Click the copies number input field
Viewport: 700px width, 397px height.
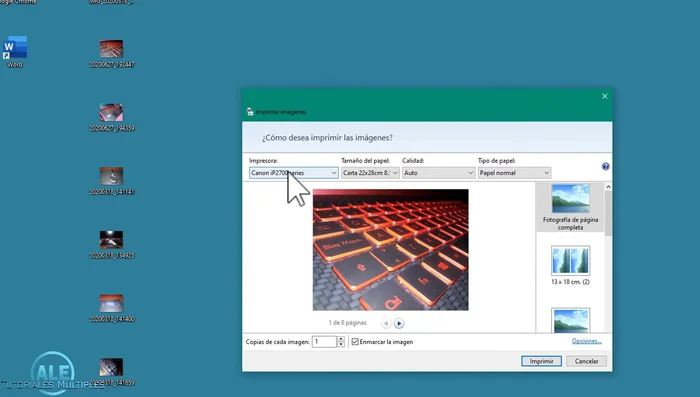[325, 342]
